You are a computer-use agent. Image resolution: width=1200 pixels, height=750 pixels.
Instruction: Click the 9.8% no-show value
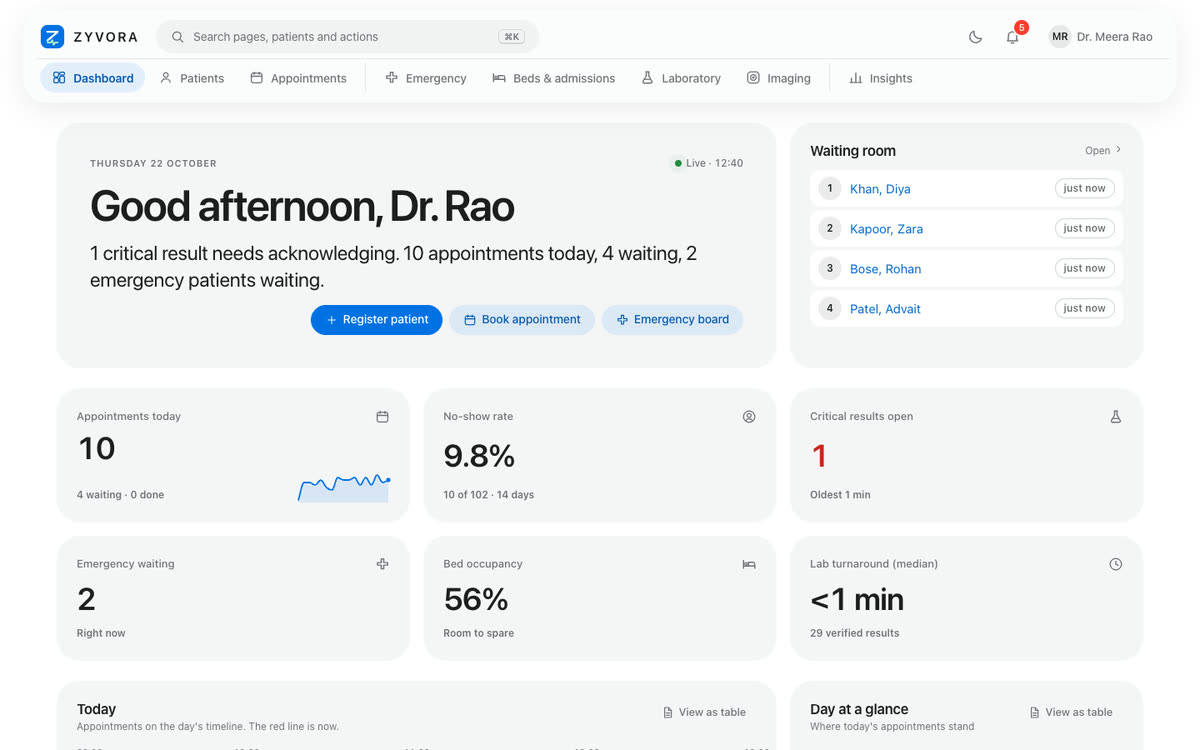pyautogui.click(x=479, y=456)
